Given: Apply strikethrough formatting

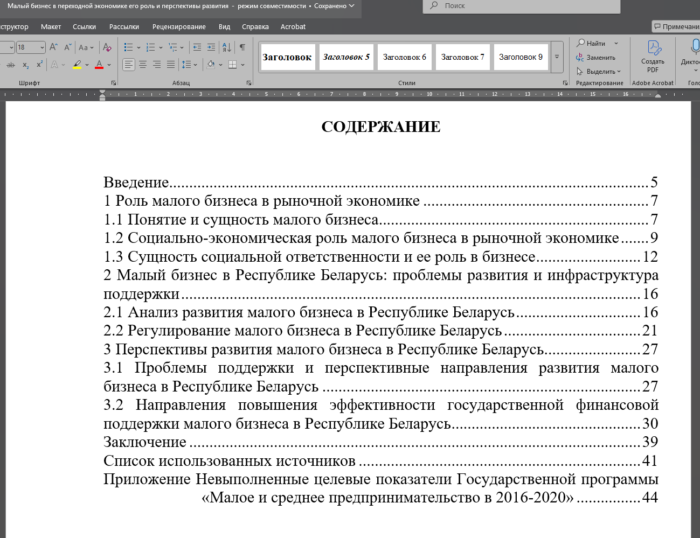Looking at the screenshot, I should [11, 65].
